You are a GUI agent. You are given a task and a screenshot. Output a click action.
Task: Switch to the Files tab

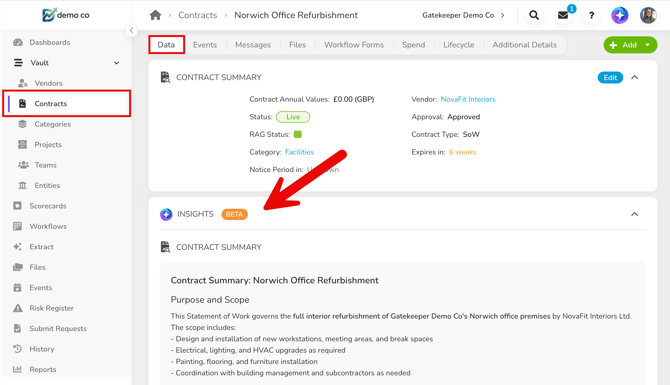[297, 45]
